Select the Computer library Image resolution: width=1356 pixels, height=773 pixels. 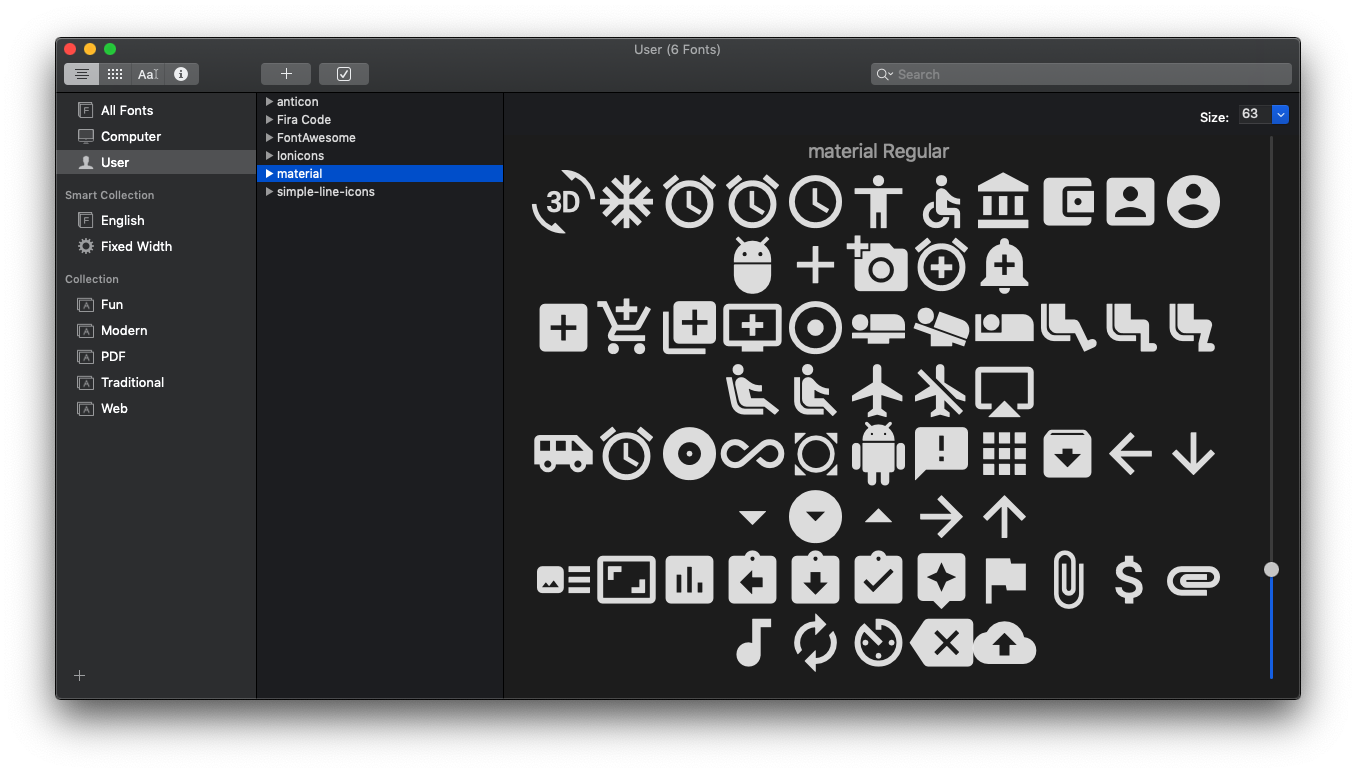[x=156, y=136]
